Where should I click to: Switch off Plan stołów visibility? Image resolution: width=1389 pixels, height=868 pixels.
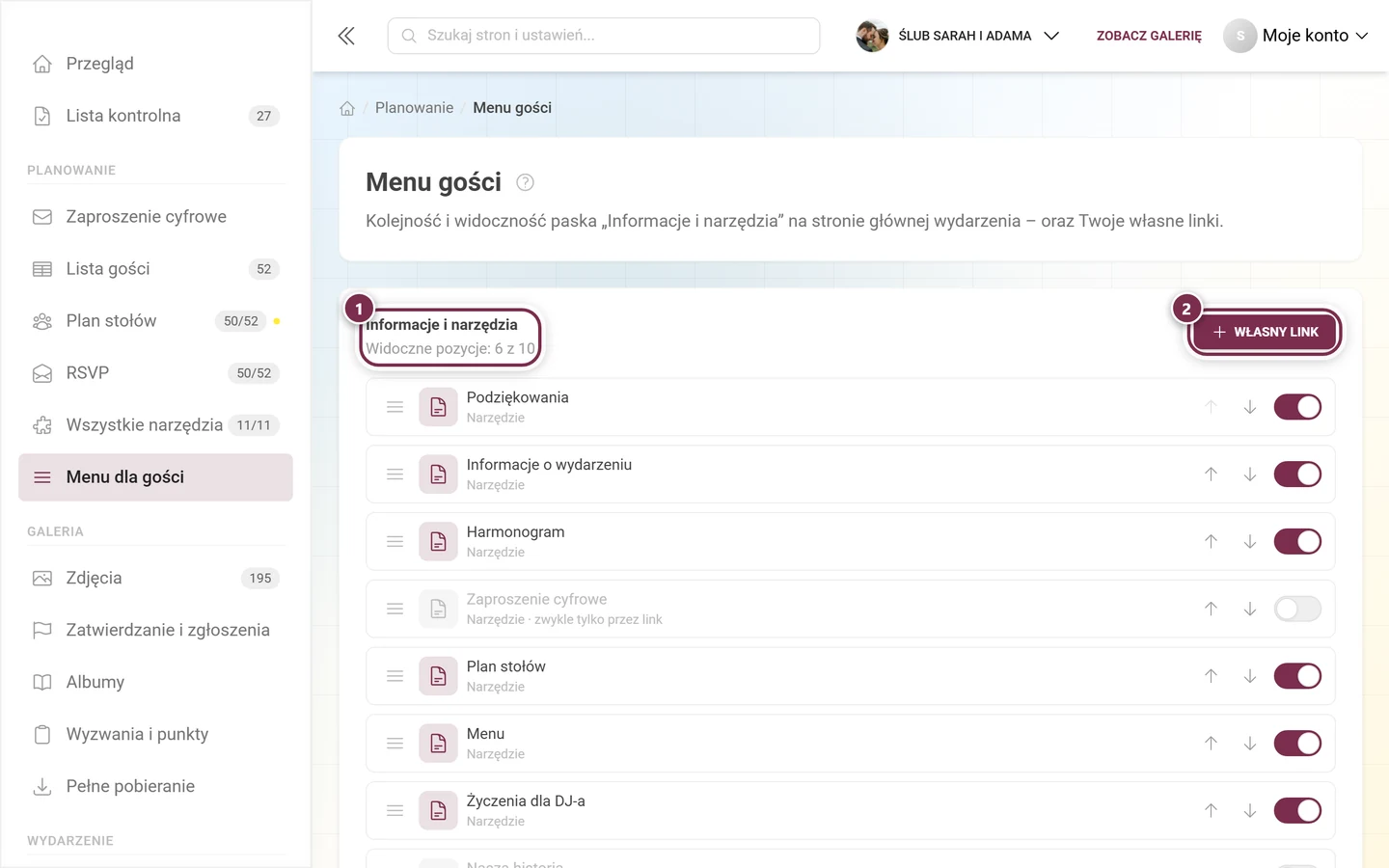tap(1297, 676)
